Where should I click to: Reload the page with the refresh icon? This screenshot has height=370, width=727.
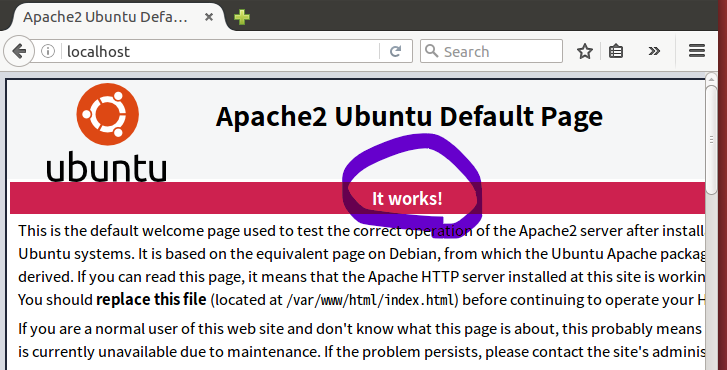pos(395,51)
